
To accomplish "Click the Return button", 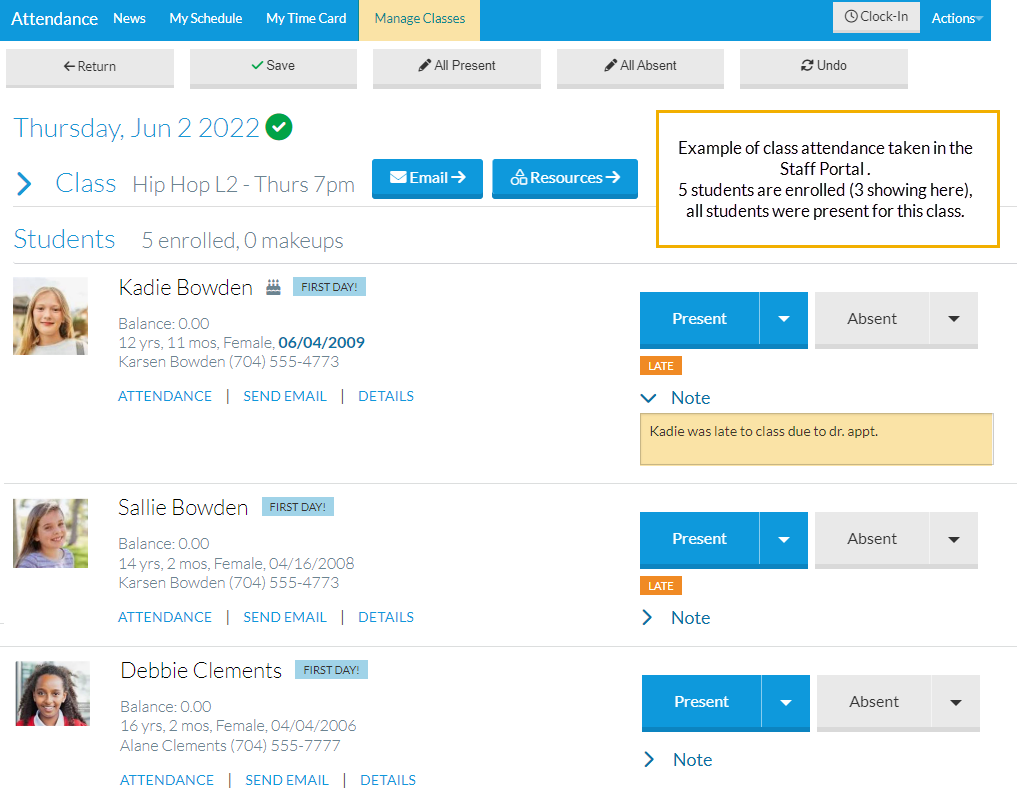I will click(90, 66).
